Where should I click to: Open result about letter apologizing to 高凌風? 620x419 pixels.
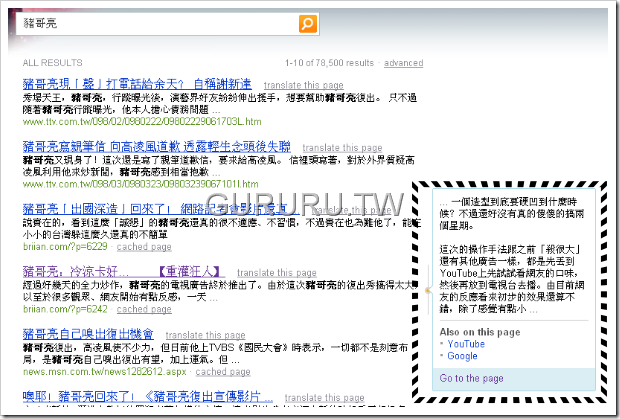click(x=157, y=147)
